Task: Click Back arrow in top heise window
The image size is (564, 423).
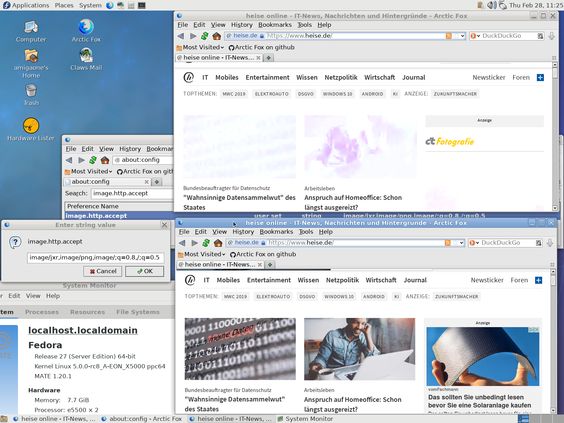Action: click(181, 36)
